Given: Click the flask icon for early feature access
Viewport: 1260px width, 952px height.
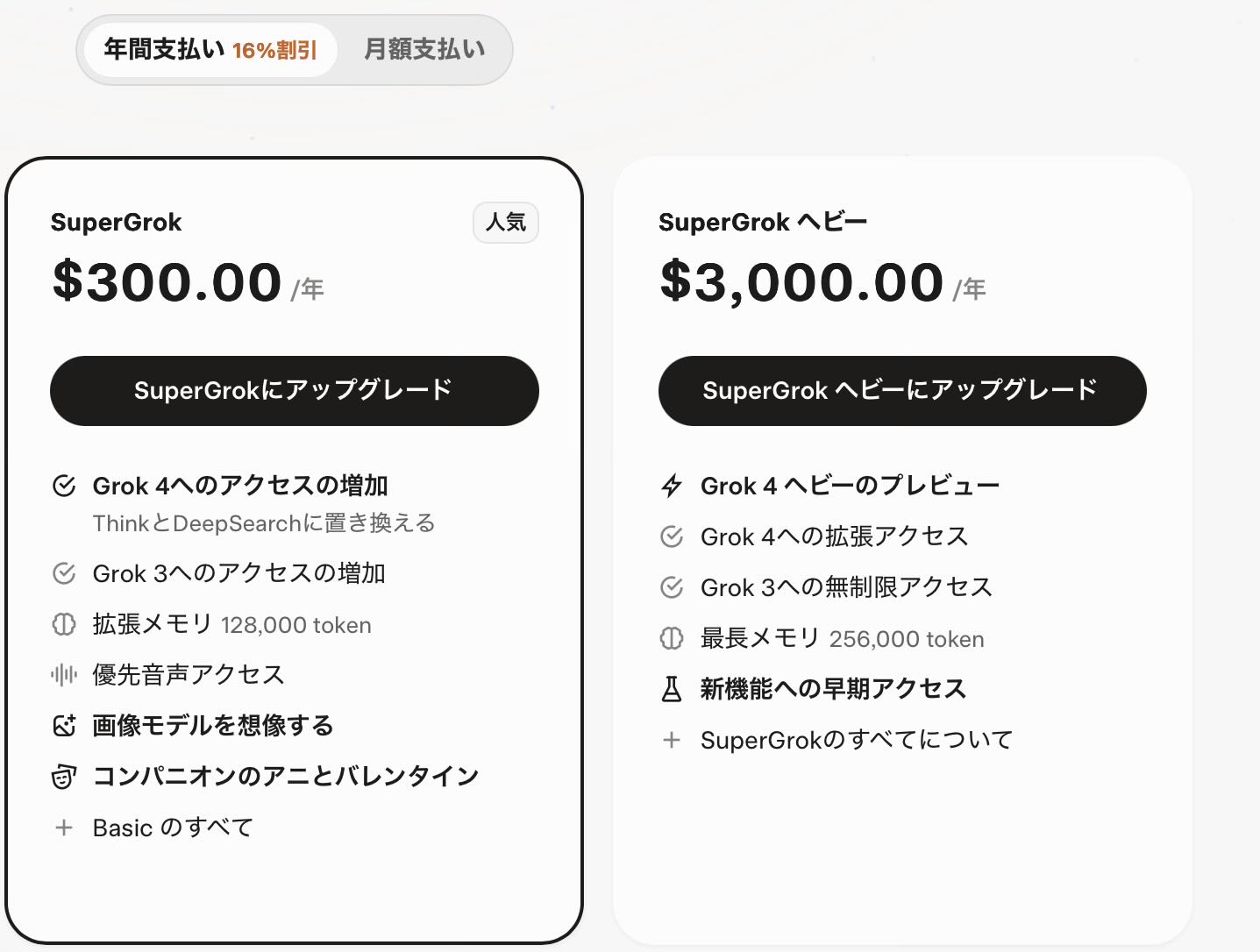Looking at the screenshot, I should (x=672, y=689).
